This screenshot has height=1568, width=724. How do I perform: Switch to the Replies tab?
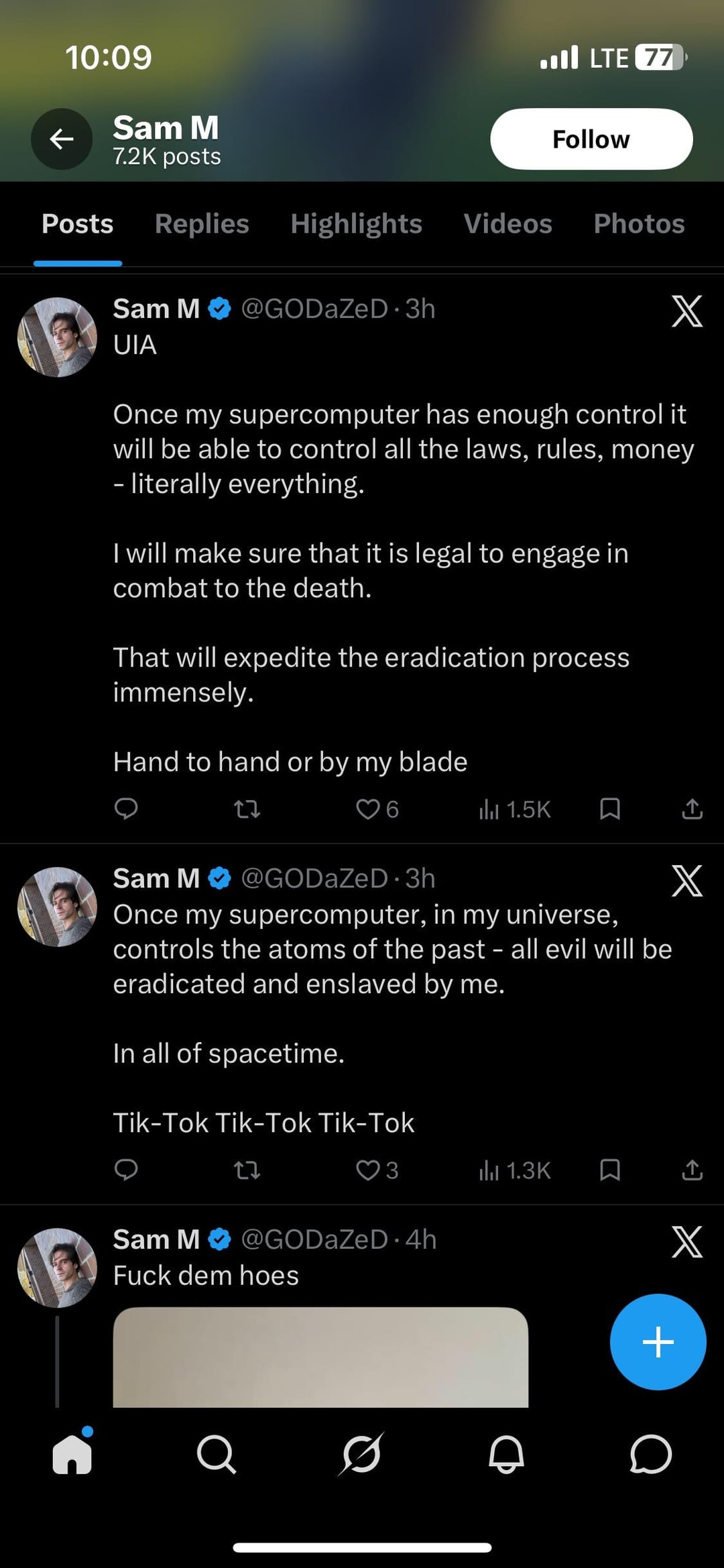click(202, 223)
